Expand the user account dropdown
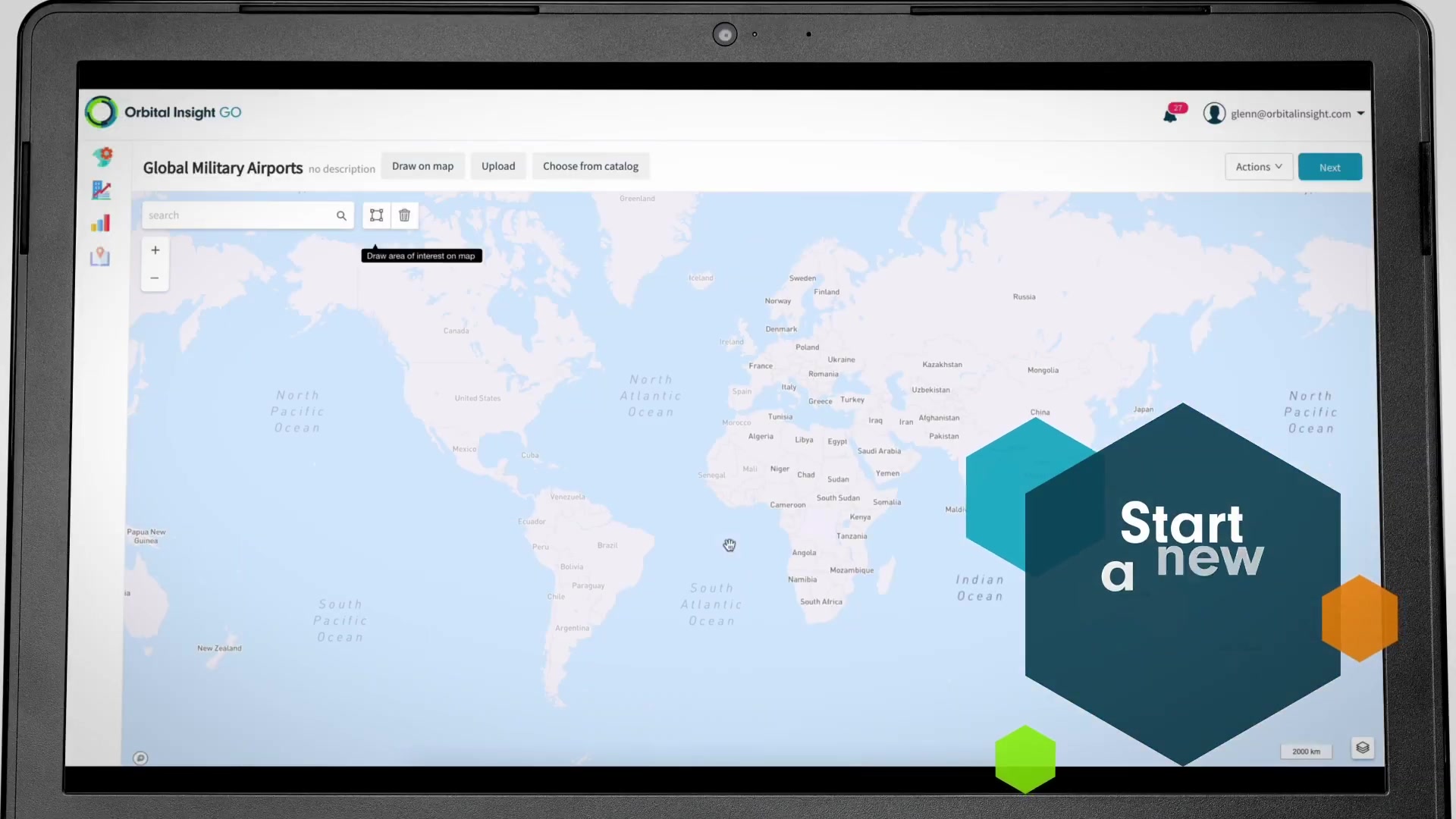The height and width of the screenshot is (819, 1456). 1361,113
